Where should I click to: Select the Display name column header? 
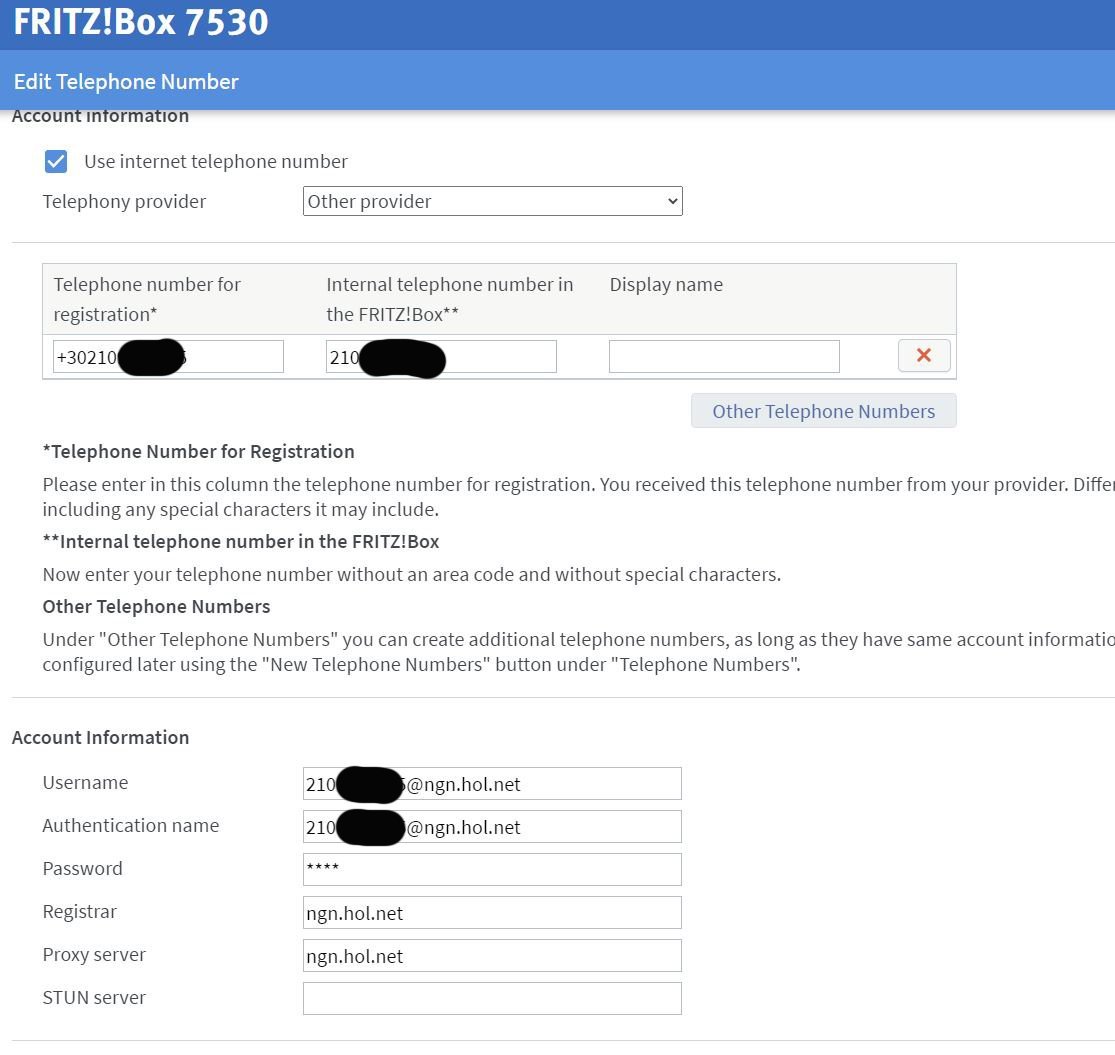[x=666, y=284]
